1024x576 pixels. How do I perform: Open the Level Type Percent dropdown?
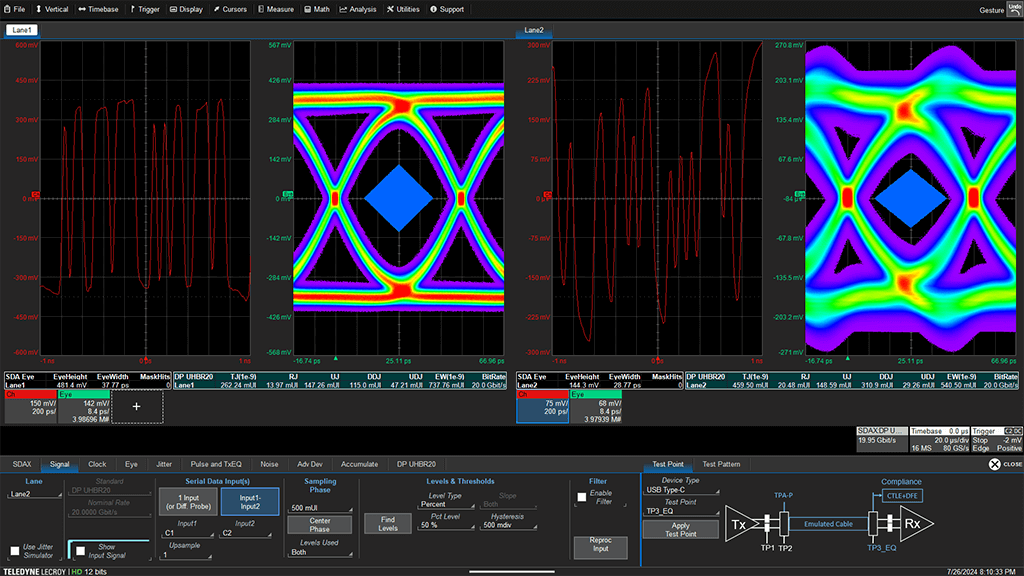click(445, 505)
